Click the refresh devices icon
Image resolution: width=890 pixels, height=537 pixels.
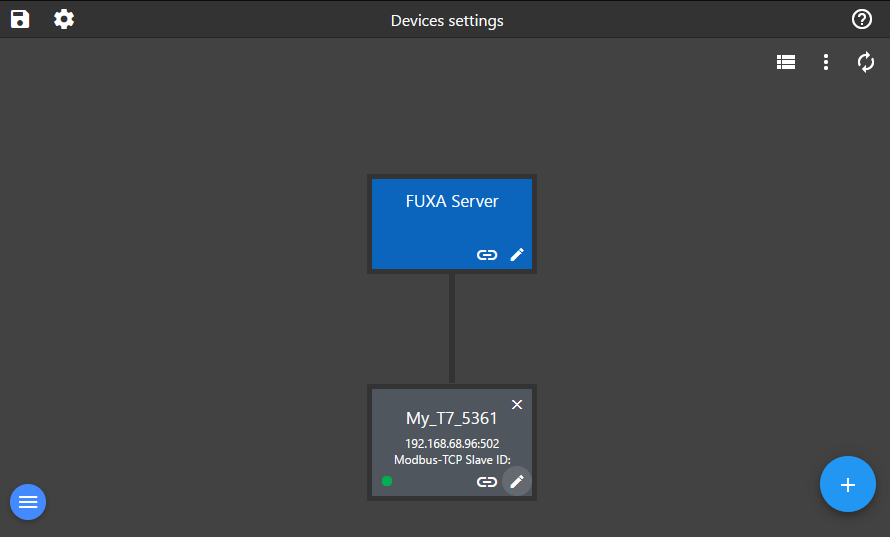(x=866, y=62)
